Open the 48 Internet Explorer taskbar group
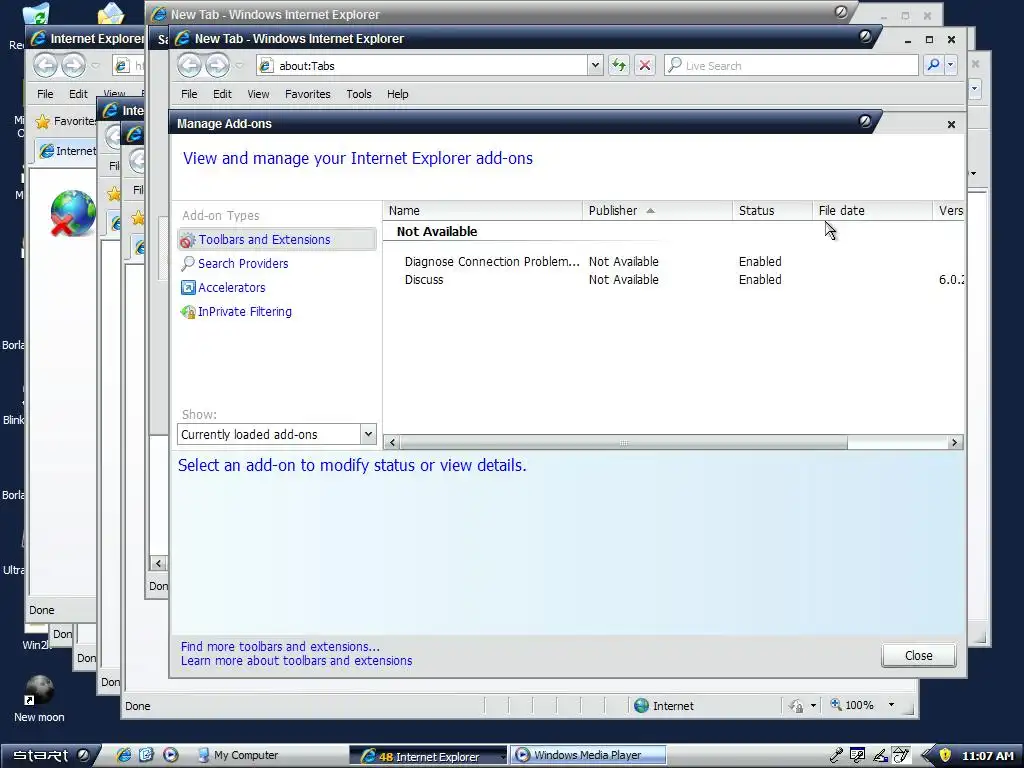Viewport: 1024px width, 768px height. coord(428,756)
